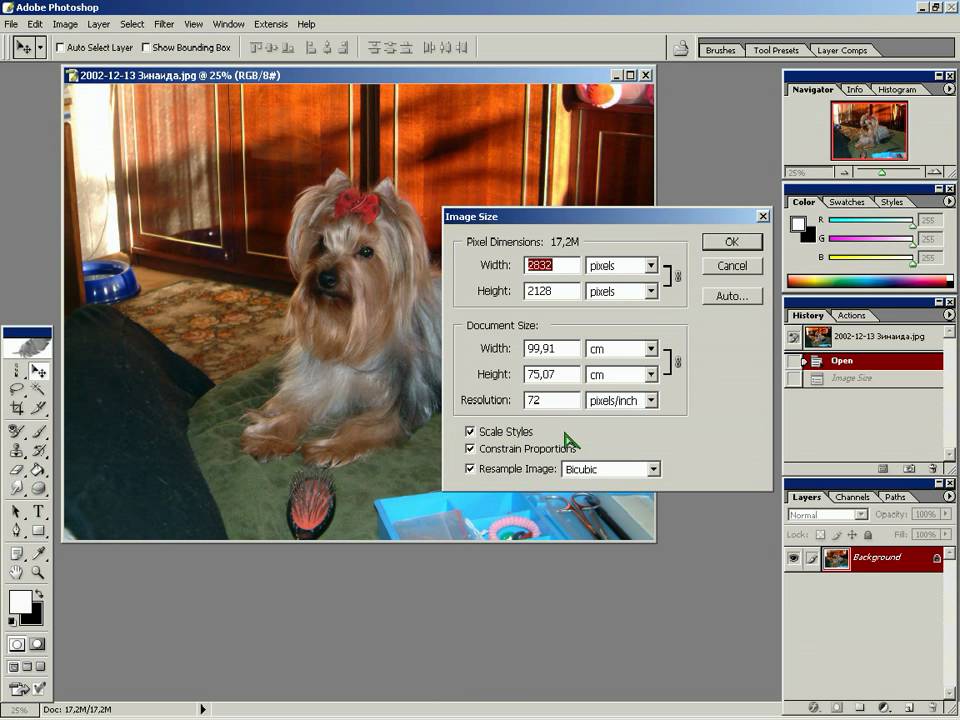Select the Crop tool
The height and width of the screenshot is (720, 960).
[x=17, y=407]
